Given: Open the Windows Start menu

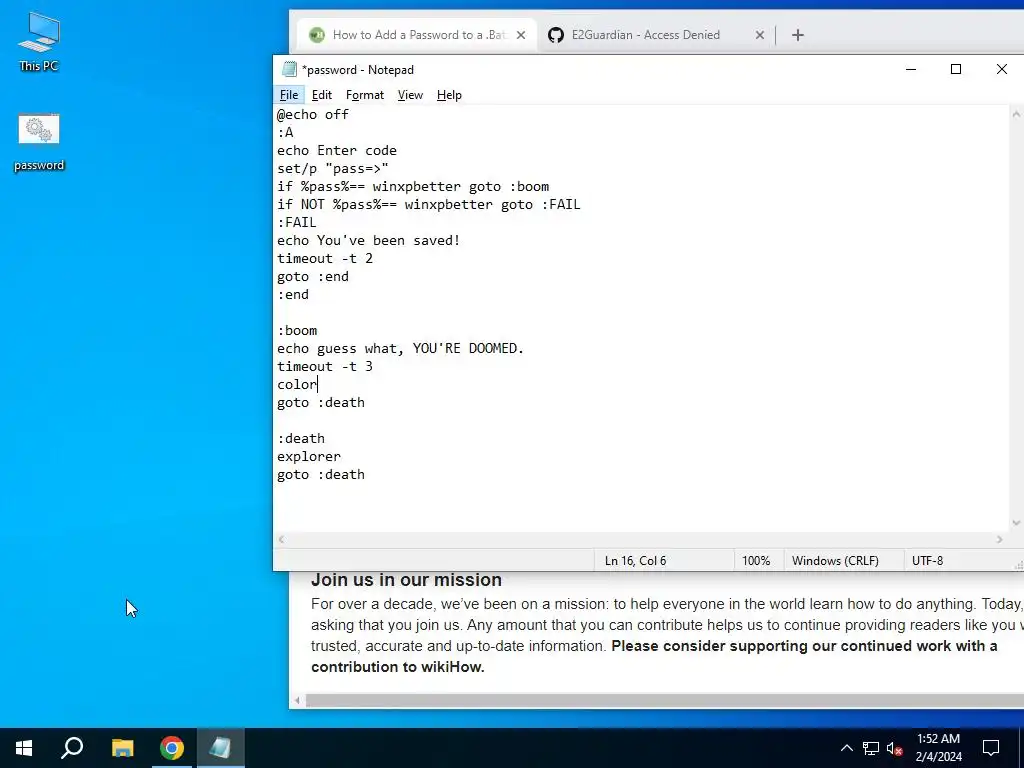Looking at the screenshot, I should (x=24, y=748).
